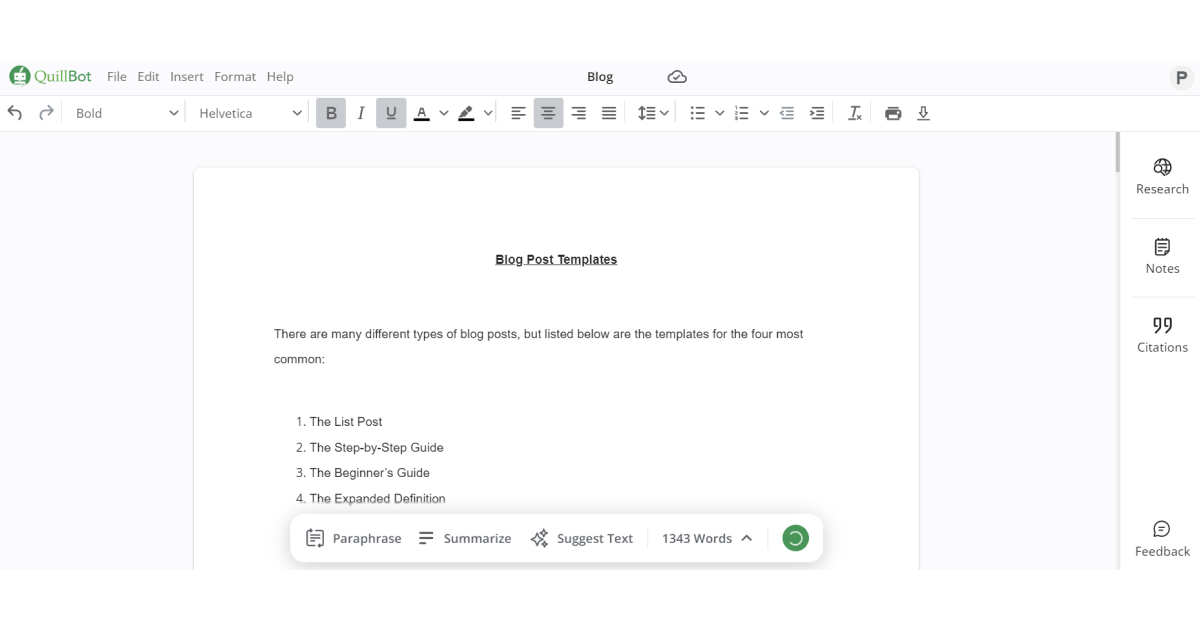Open the profile avatar P
Viewport: 1200px width, 630px height.
coord(1182,77)
